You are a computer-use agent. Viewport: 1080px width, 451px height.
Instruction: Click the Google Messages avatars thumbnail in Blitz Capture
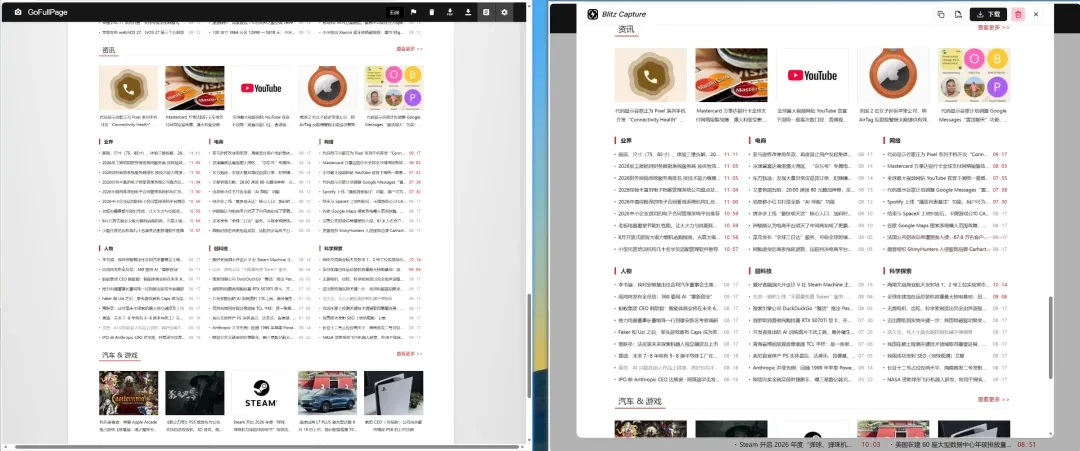pyautogui.click(x=974, y=74)
